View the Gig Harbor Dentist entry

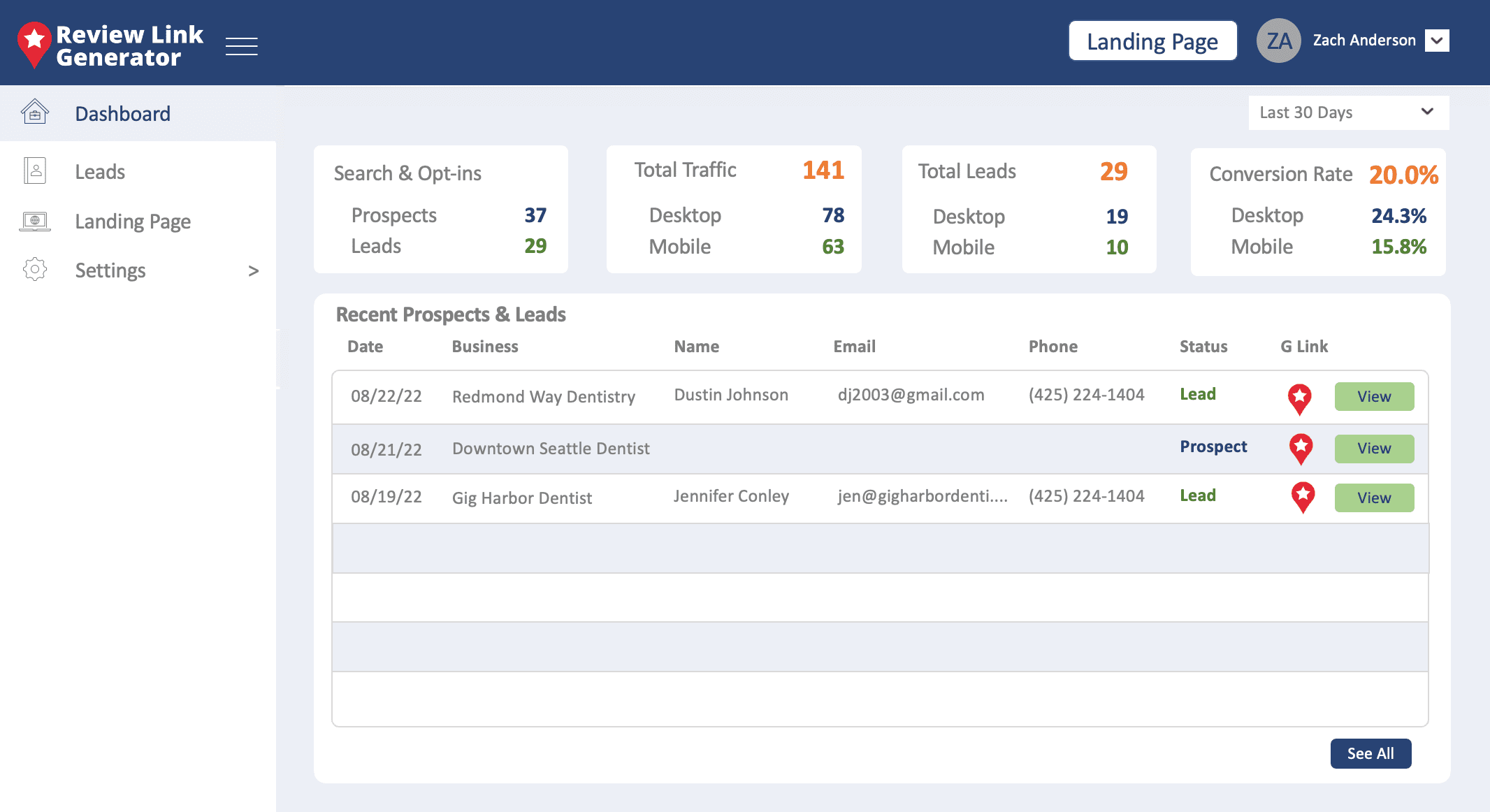click(x=1373, y=498)
